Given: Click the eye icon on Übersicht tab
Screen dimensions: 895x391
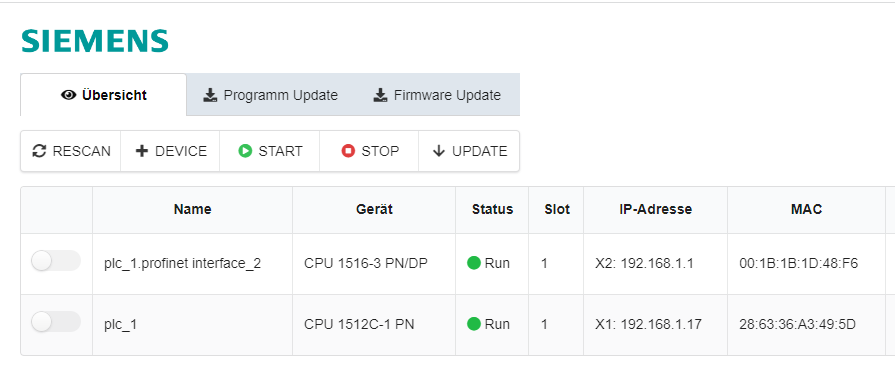Looking at the screenshot, I should [x=68, y=95].
